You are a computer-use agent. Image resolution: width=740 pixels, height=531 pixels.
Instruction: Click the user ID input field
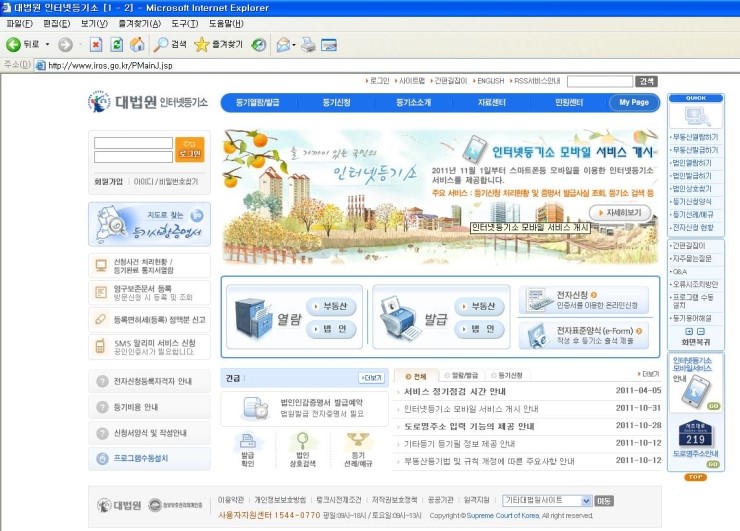pyautogui.click(x=134, y=143)
